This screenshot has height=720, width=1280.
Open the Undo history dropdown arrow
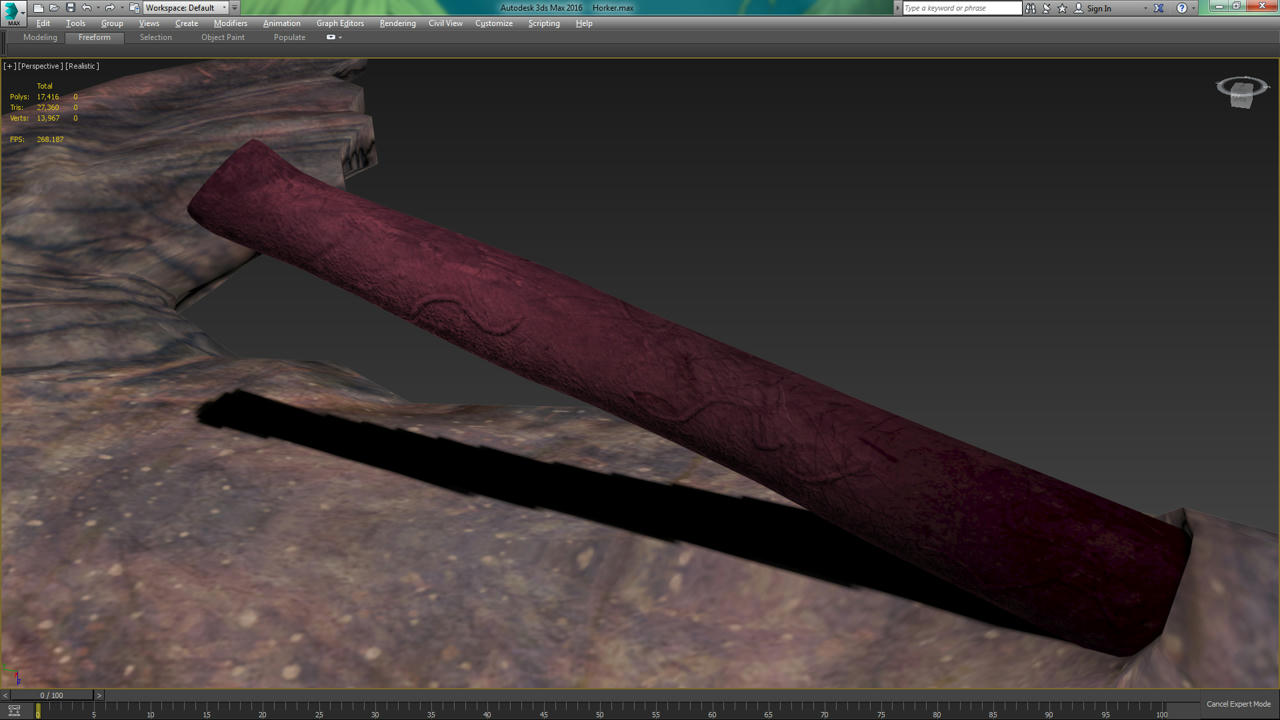(97, 8)
